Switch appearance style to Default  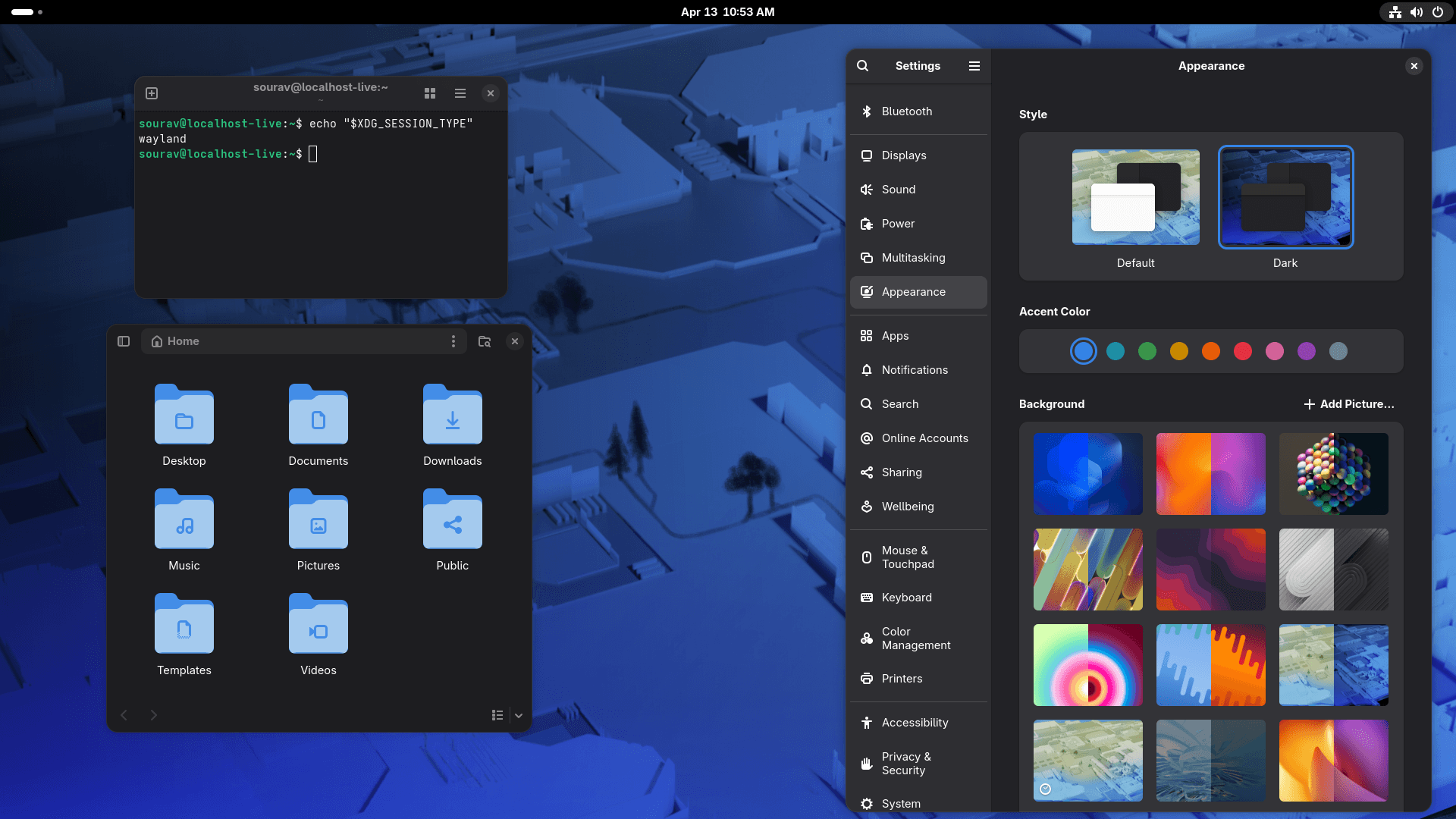coord(1134,197)
